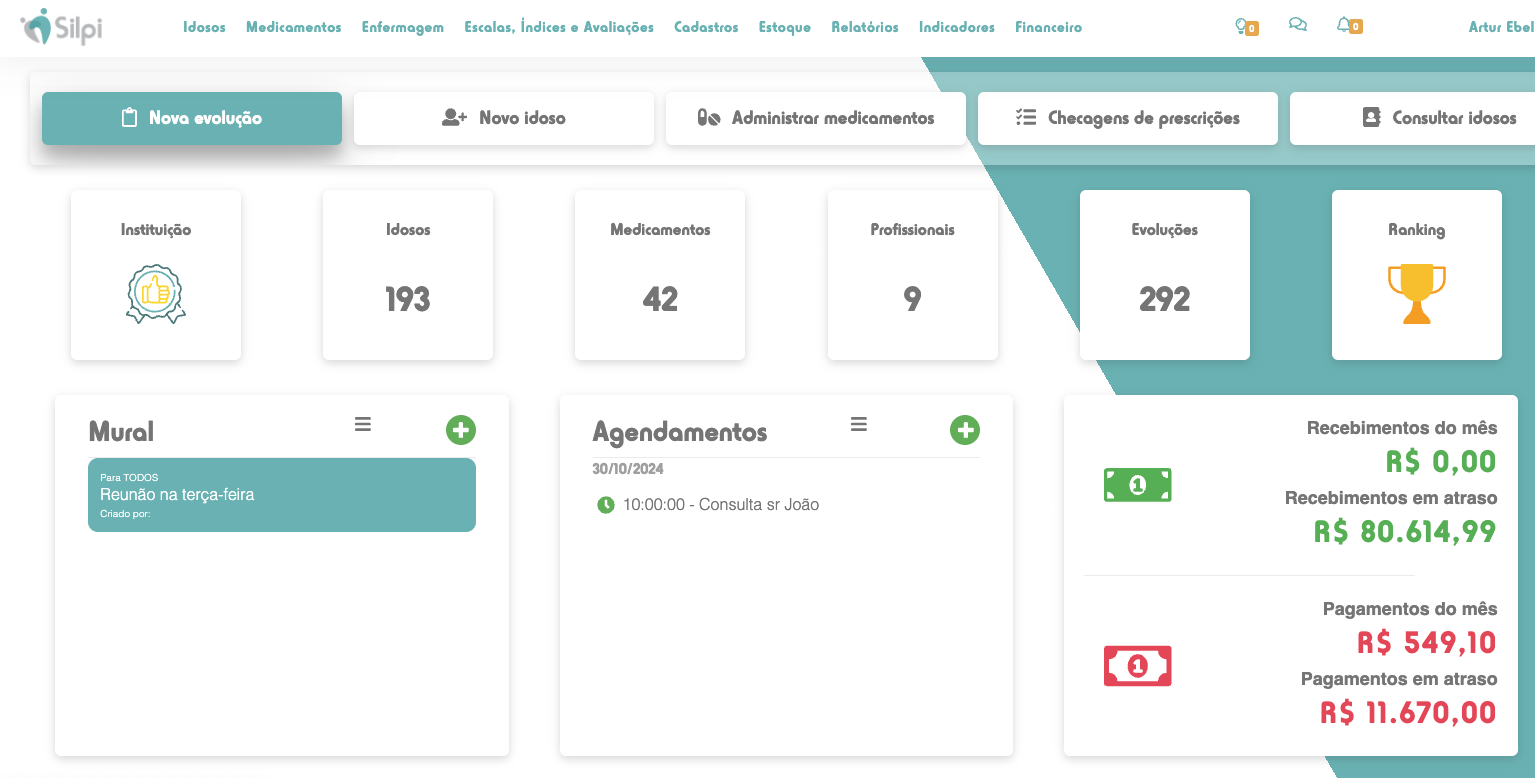This screenshot has height=778, width=1535.
Task: Open the Financeiro menu
Action: (1048, 27)
